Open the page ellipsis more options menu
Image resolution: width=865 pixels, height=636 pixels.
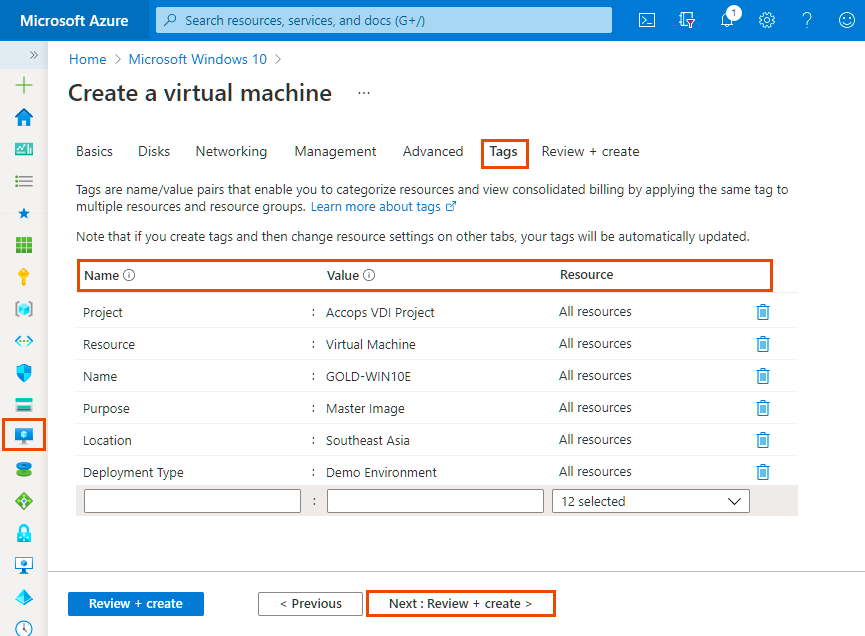coord(364,93)
